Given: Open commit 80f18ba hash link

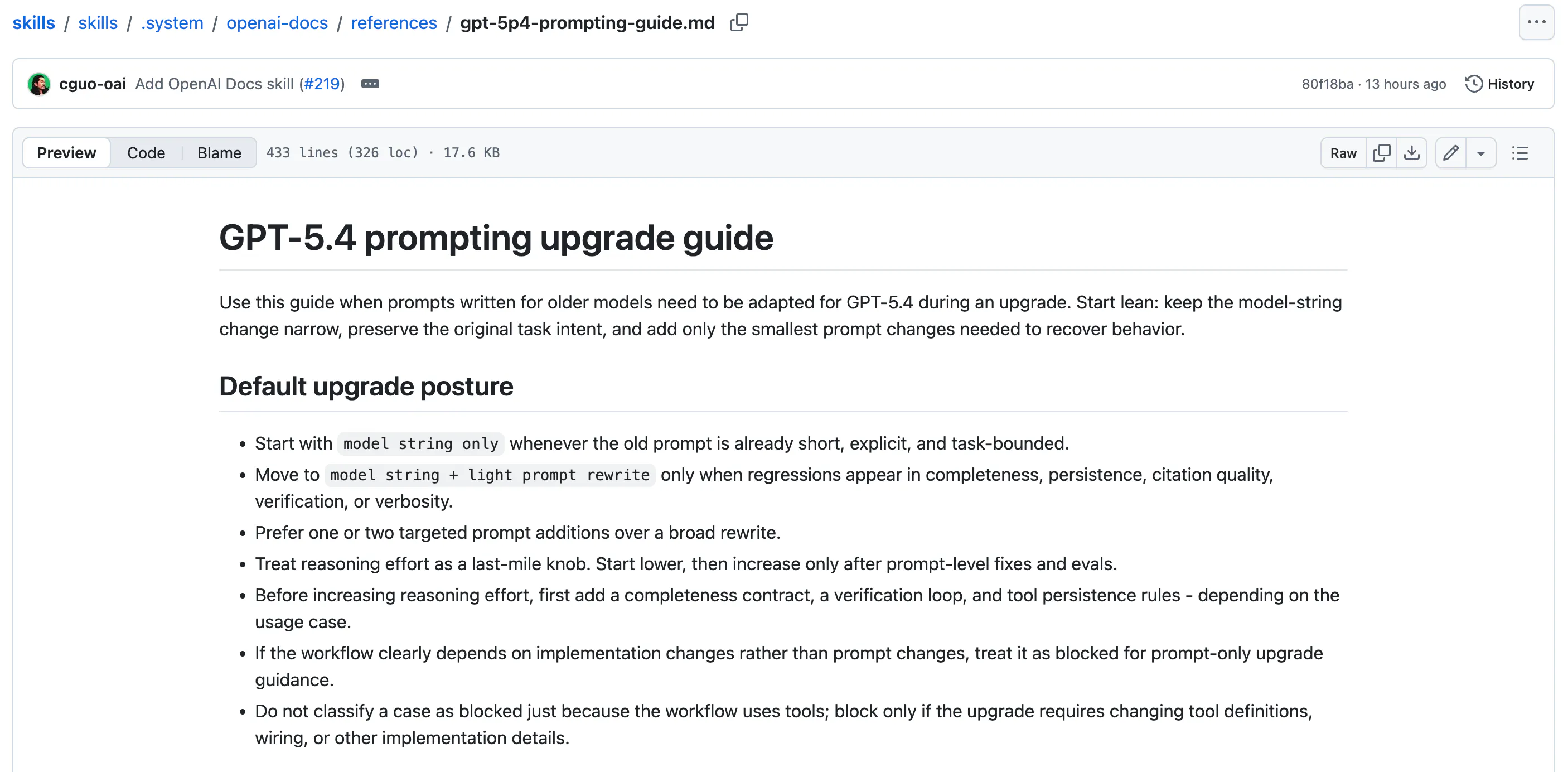Looking at the screenshot, I should [x=1327, y=84].
